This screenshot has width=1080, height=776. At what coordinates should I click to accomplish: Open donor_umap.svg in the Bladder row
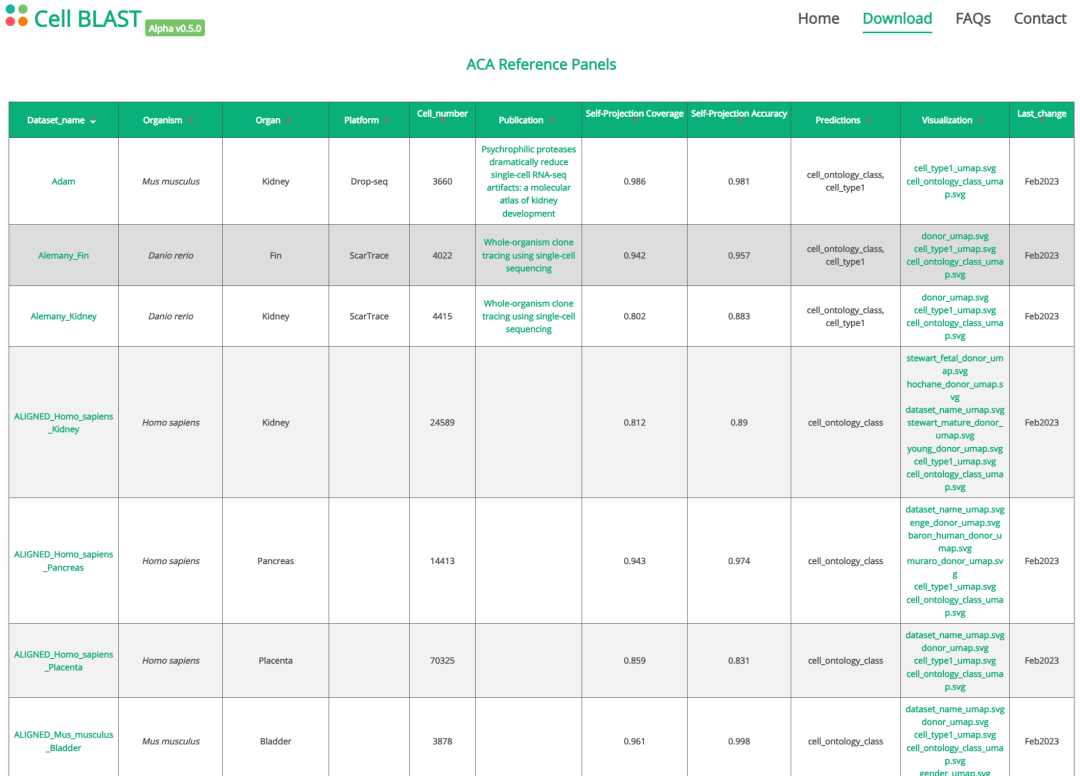point(955,722)
